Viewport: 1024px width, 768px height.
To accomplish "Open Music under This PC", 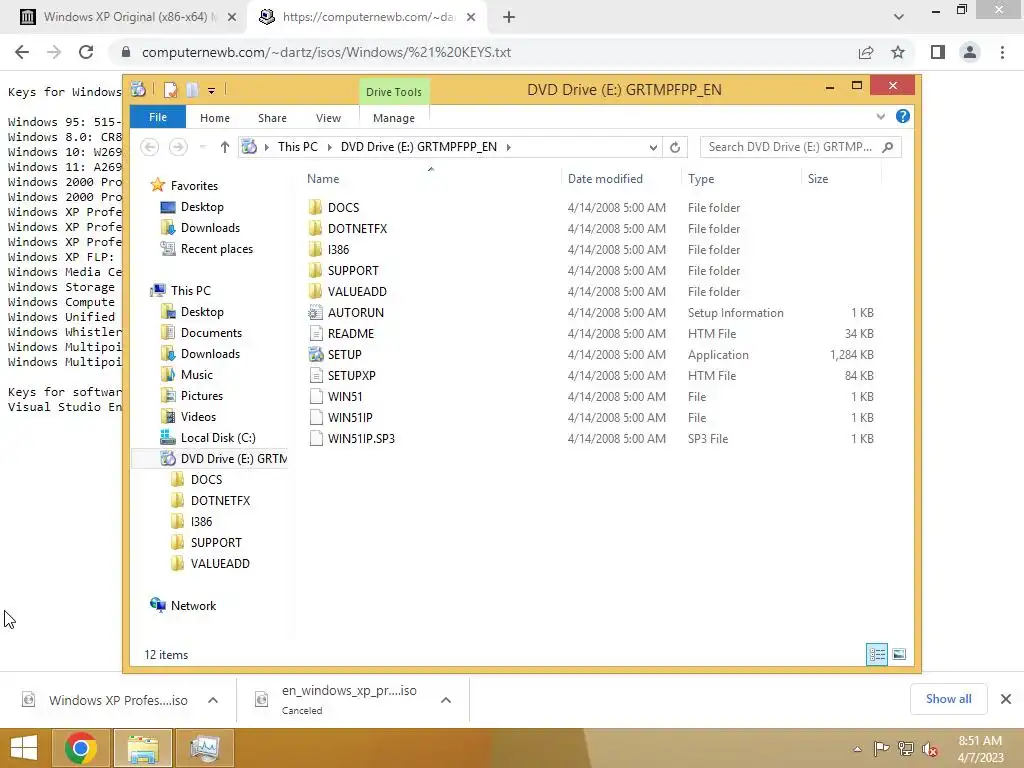I will click(197, 375).
